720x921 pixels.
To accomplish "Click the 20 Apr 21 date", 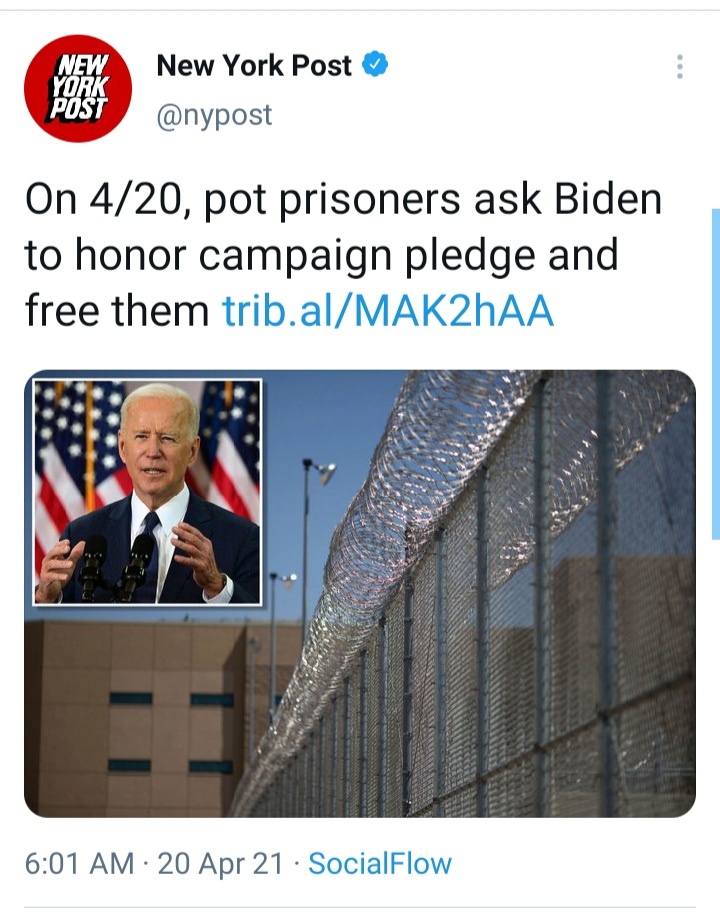I will pos(220,863).
